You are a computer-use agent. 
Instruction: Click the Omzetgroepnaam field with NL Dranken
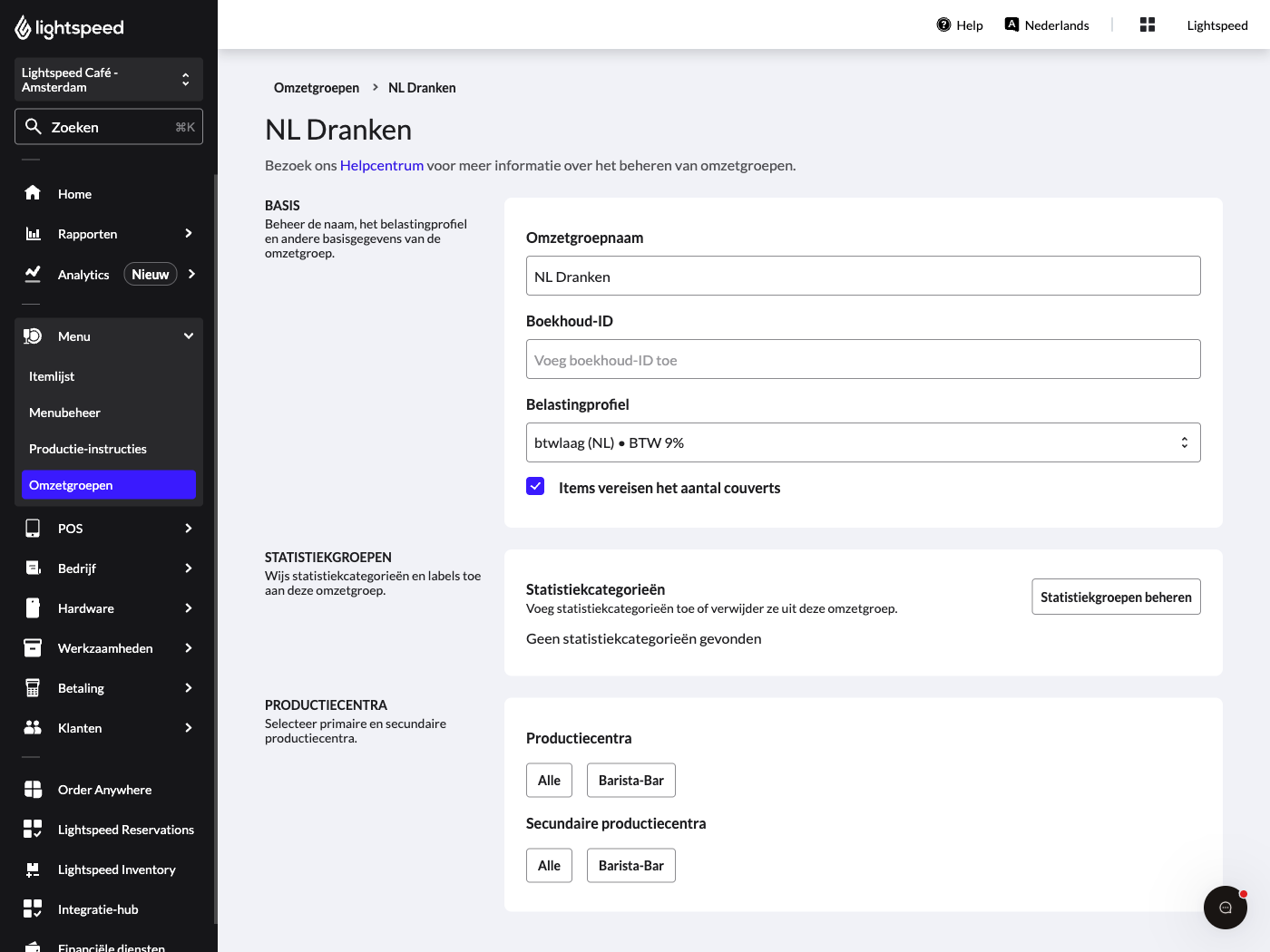pyautogui.click(x=864, y=276)
